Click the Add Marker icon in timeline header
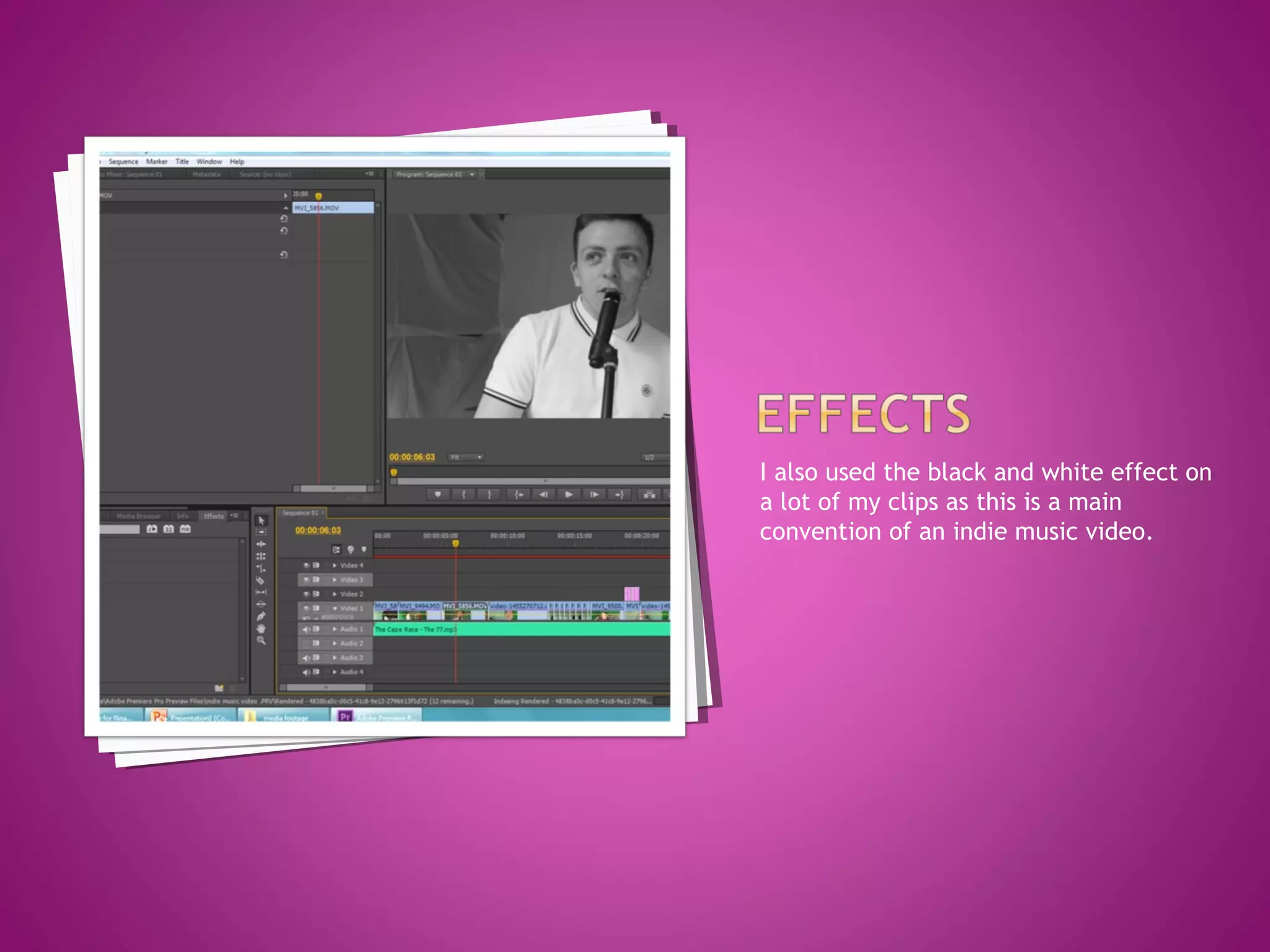Viewport: 1270px width, 952px height. point(364,550)
